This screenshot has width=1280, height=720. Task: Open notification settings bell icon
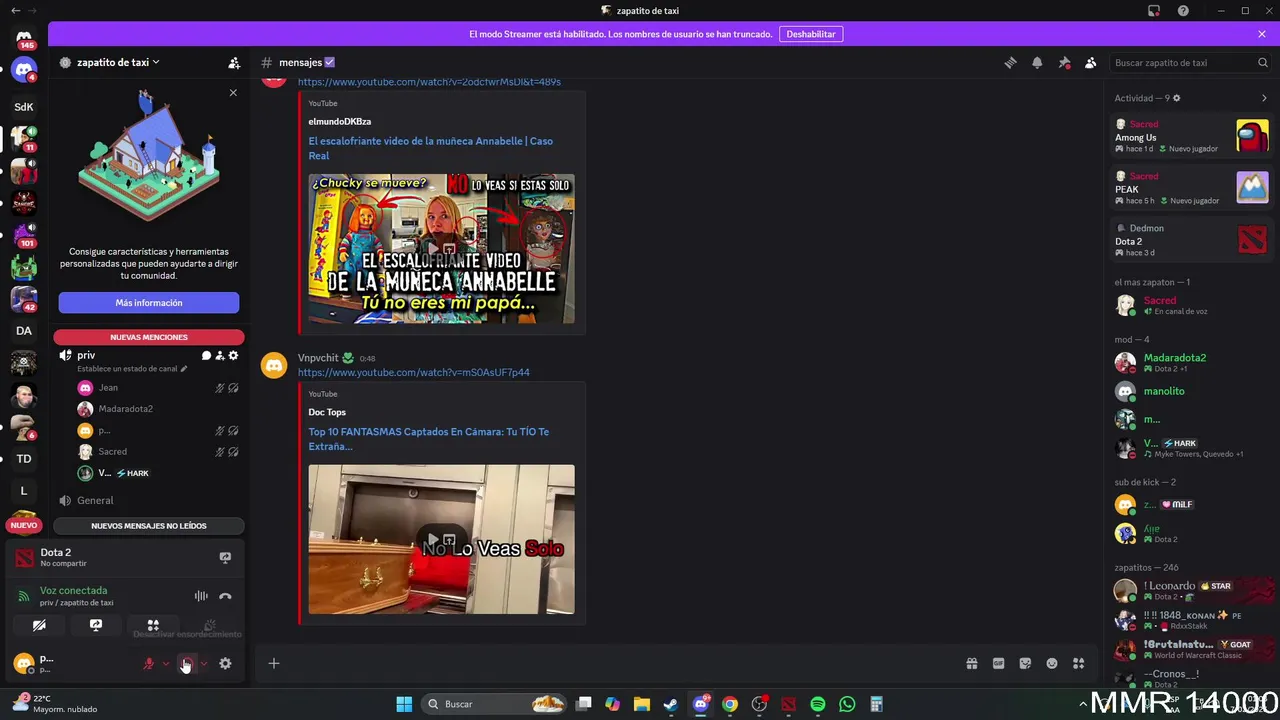(1037, 62)
